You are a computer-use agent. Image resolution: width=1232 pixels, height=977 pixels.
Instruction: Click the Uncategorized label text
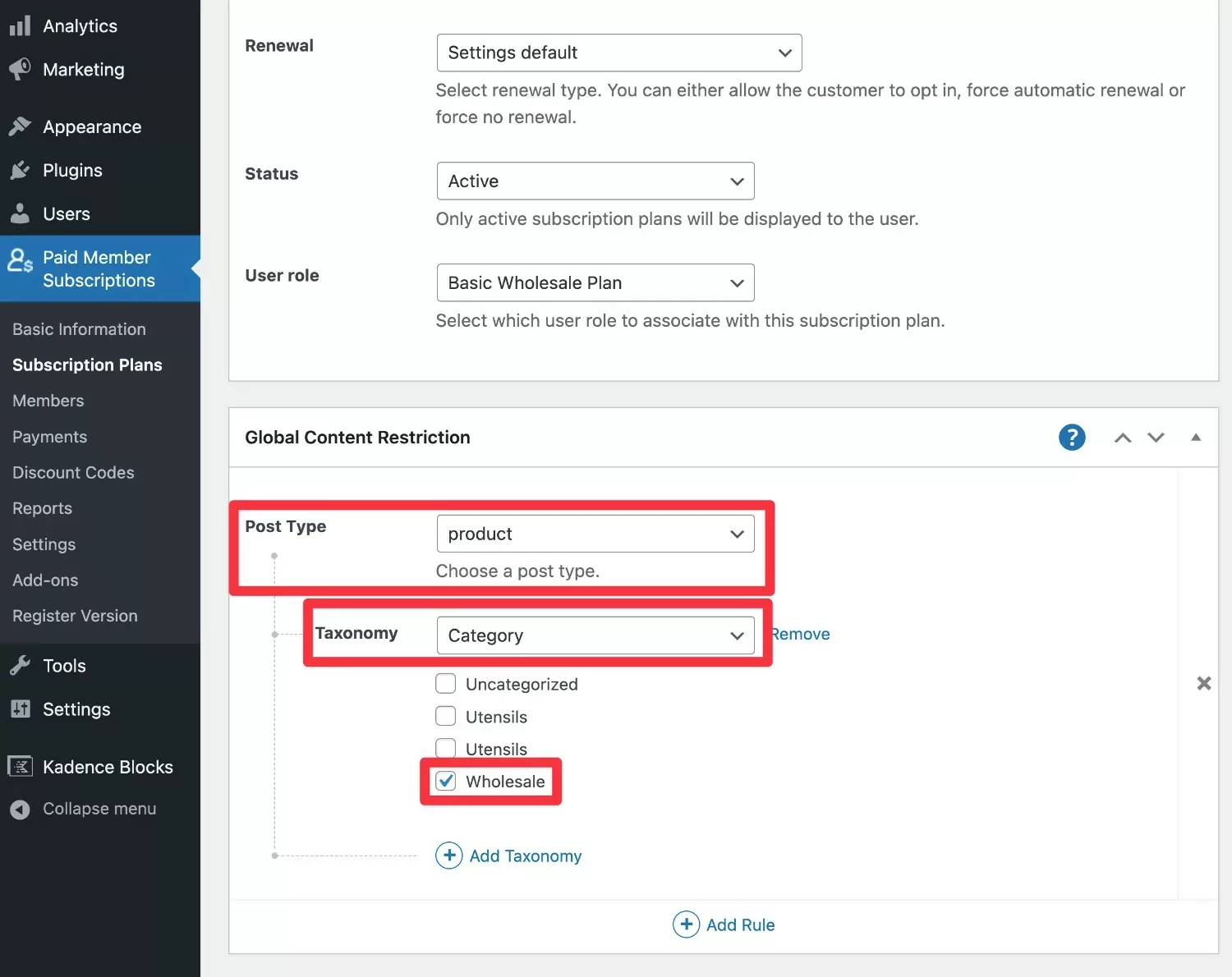coord(522,684)
